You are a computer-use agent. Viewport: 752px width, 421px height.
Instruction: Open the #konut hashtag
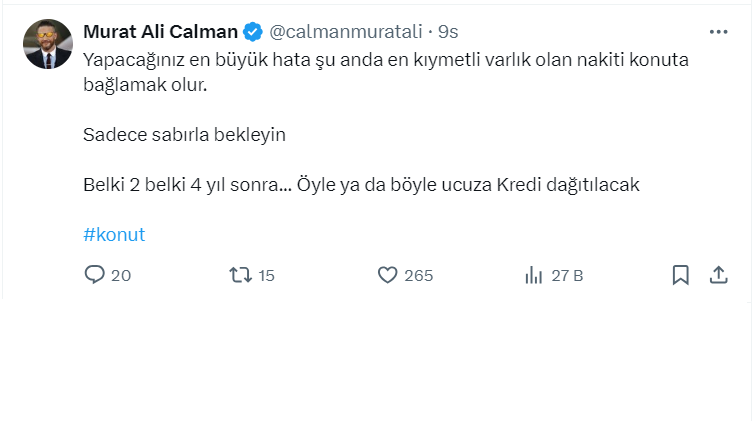[114, 235]
